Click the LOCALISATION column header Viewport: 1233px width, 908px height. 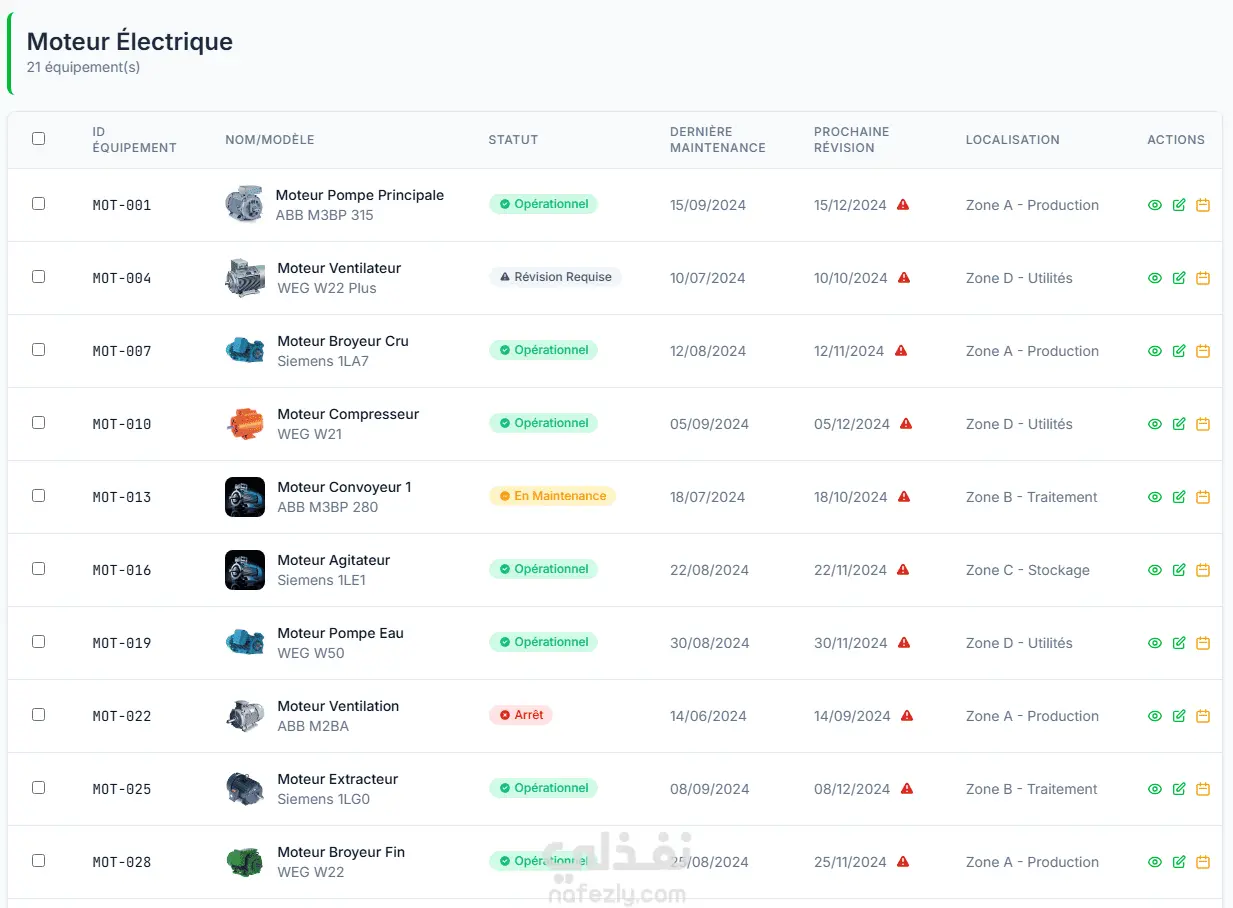pyautogui.click(x=1012, y=140)
